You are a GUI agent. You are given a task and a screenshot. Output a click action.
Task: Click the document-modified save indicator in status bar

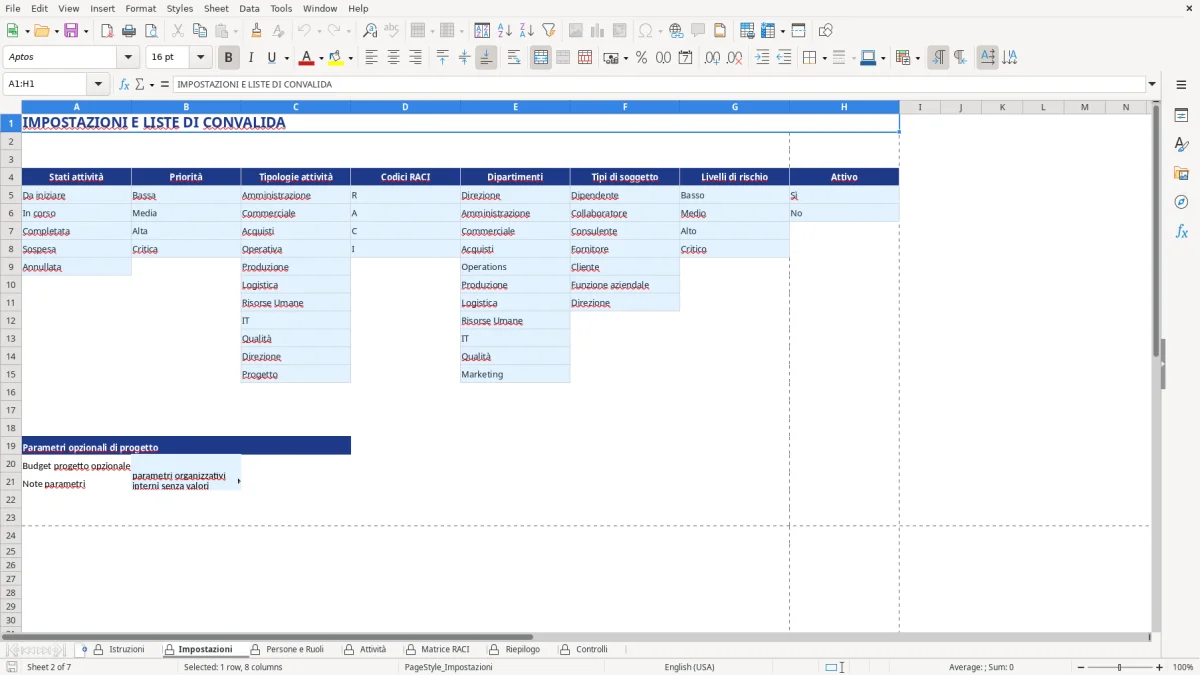[11, 666]
